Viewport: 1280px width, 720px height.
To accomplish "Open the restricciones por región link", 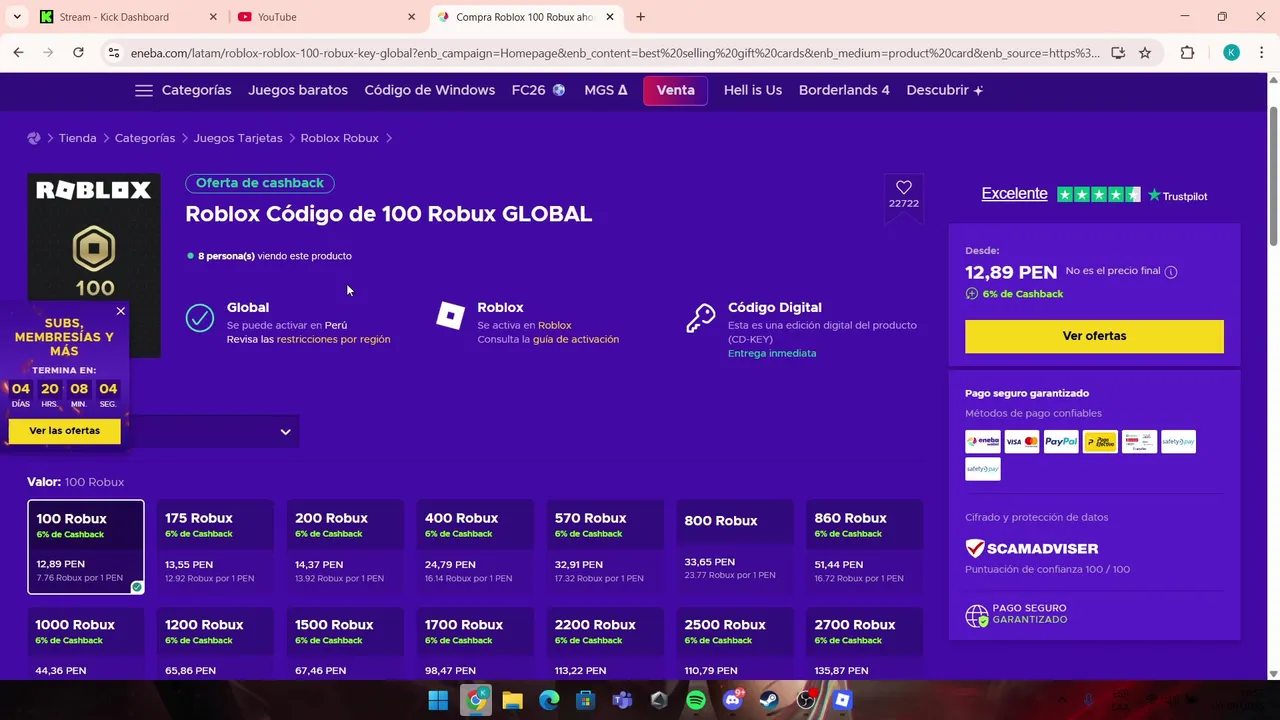I will (x=333, y=339).
